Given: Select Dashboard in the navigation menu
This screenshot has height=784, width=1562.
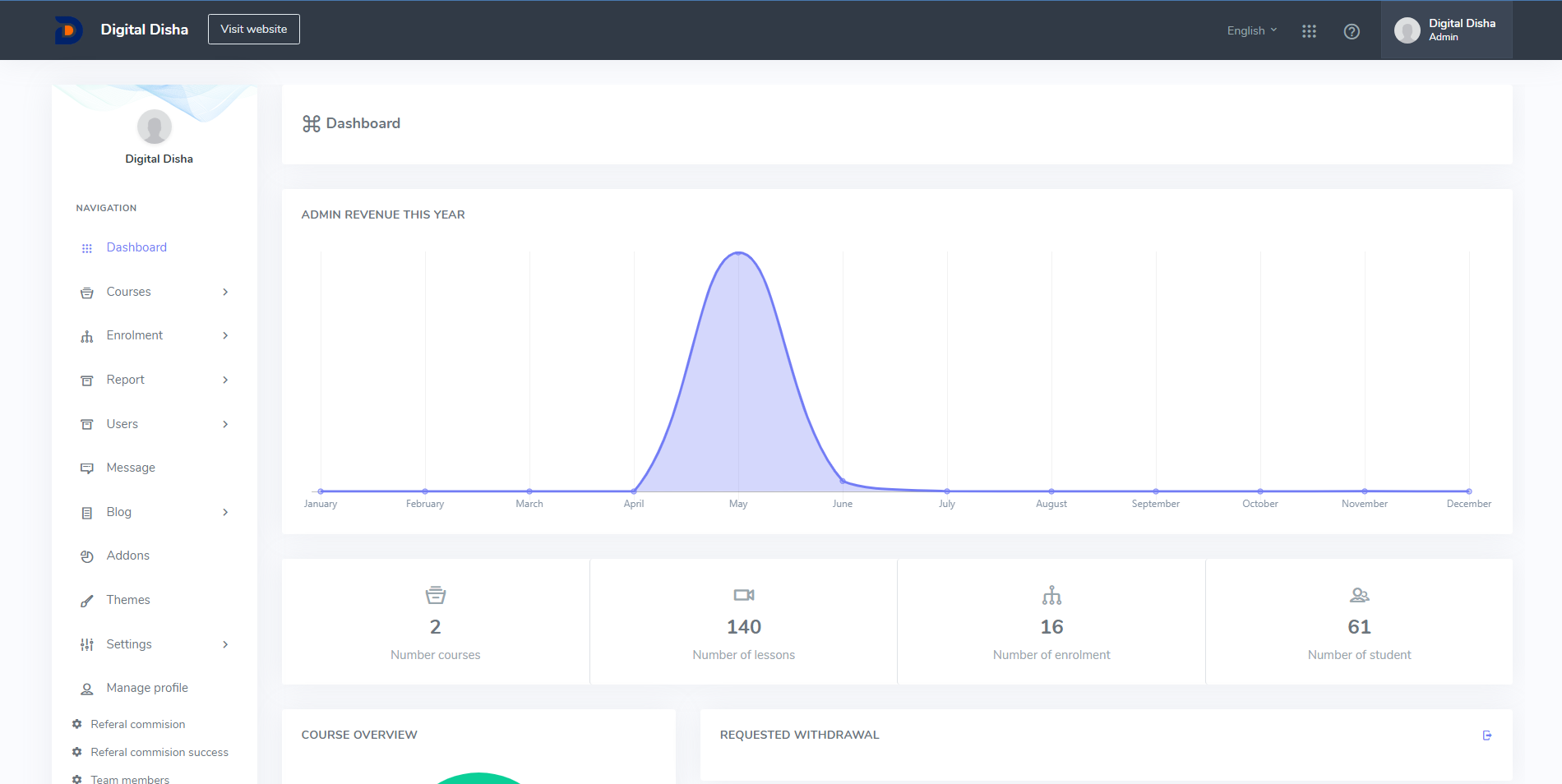Looking at the screenshot, I should tap(136, 247).
